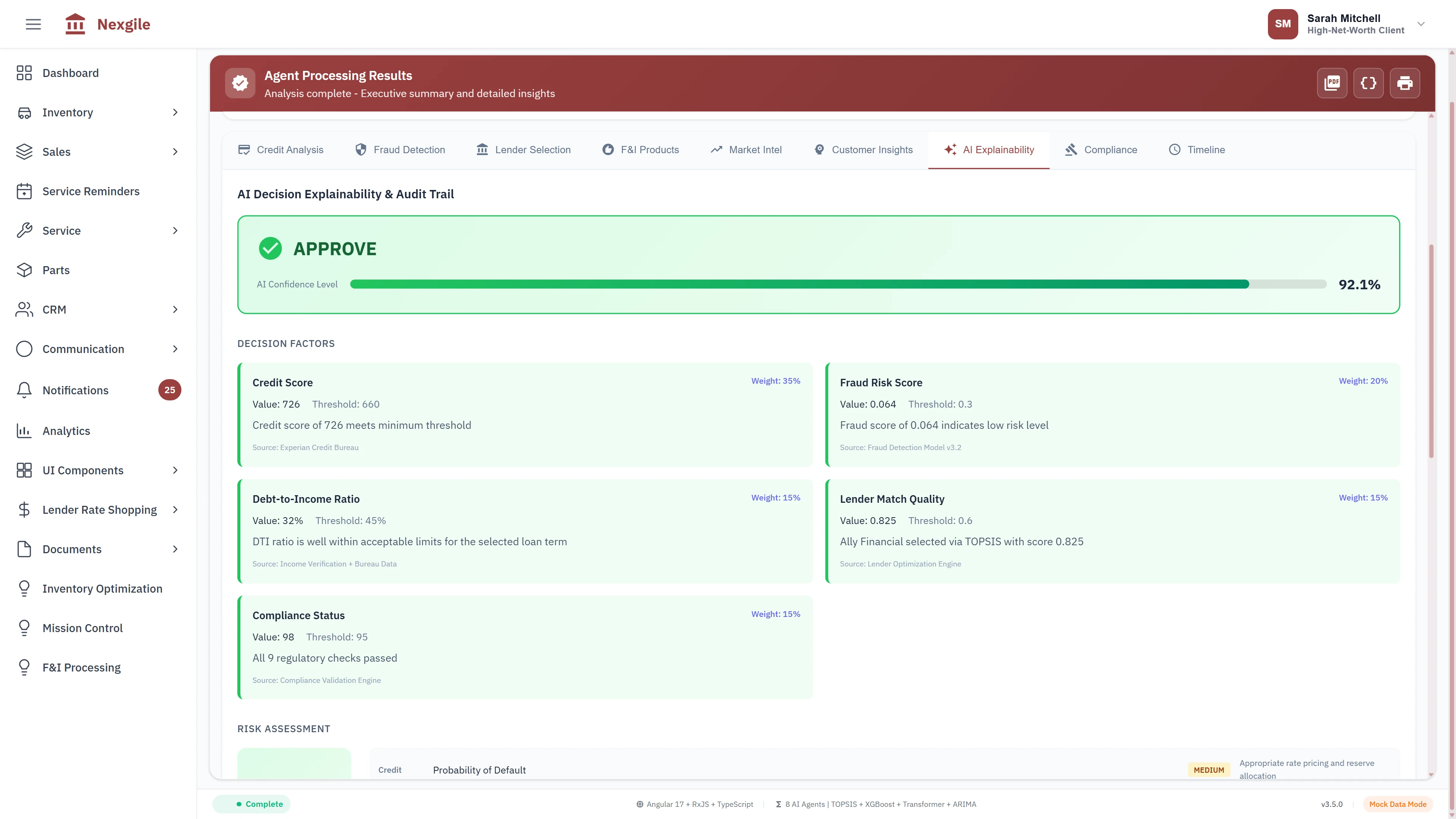Image resolution: width=1456 pixels, height=819 pixels.
Task: Select the Dashboard grid icon
Action: (x=24, y=72)
